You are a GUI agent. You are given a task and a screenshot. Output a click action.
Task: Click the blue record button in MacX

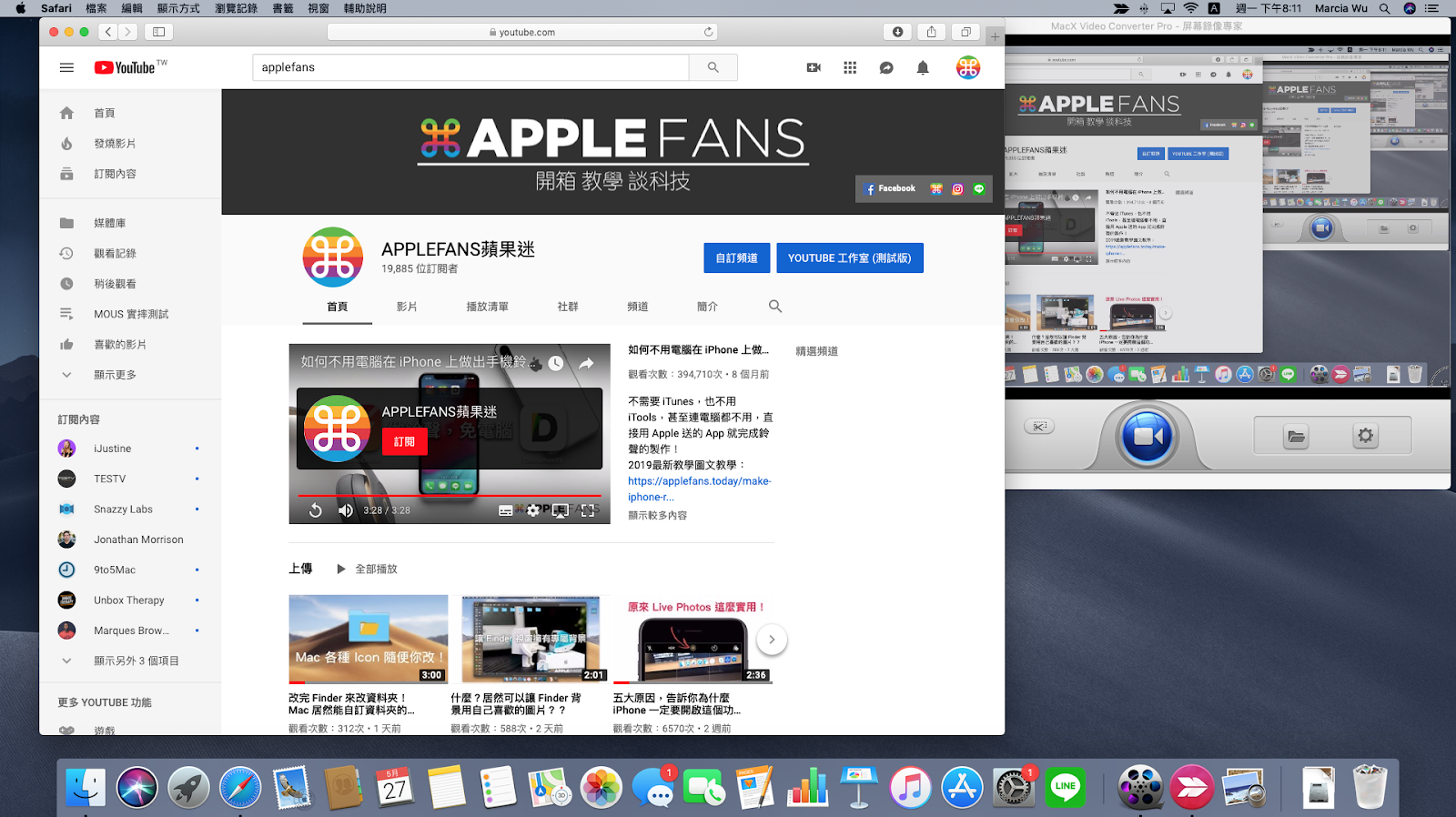1148,437
